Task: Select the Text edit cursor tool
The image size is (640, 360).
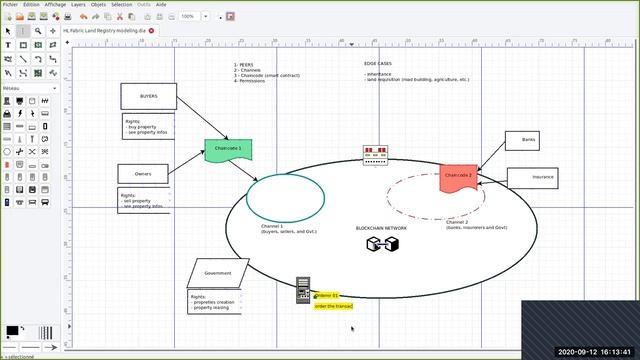Action: coord(23,31)
